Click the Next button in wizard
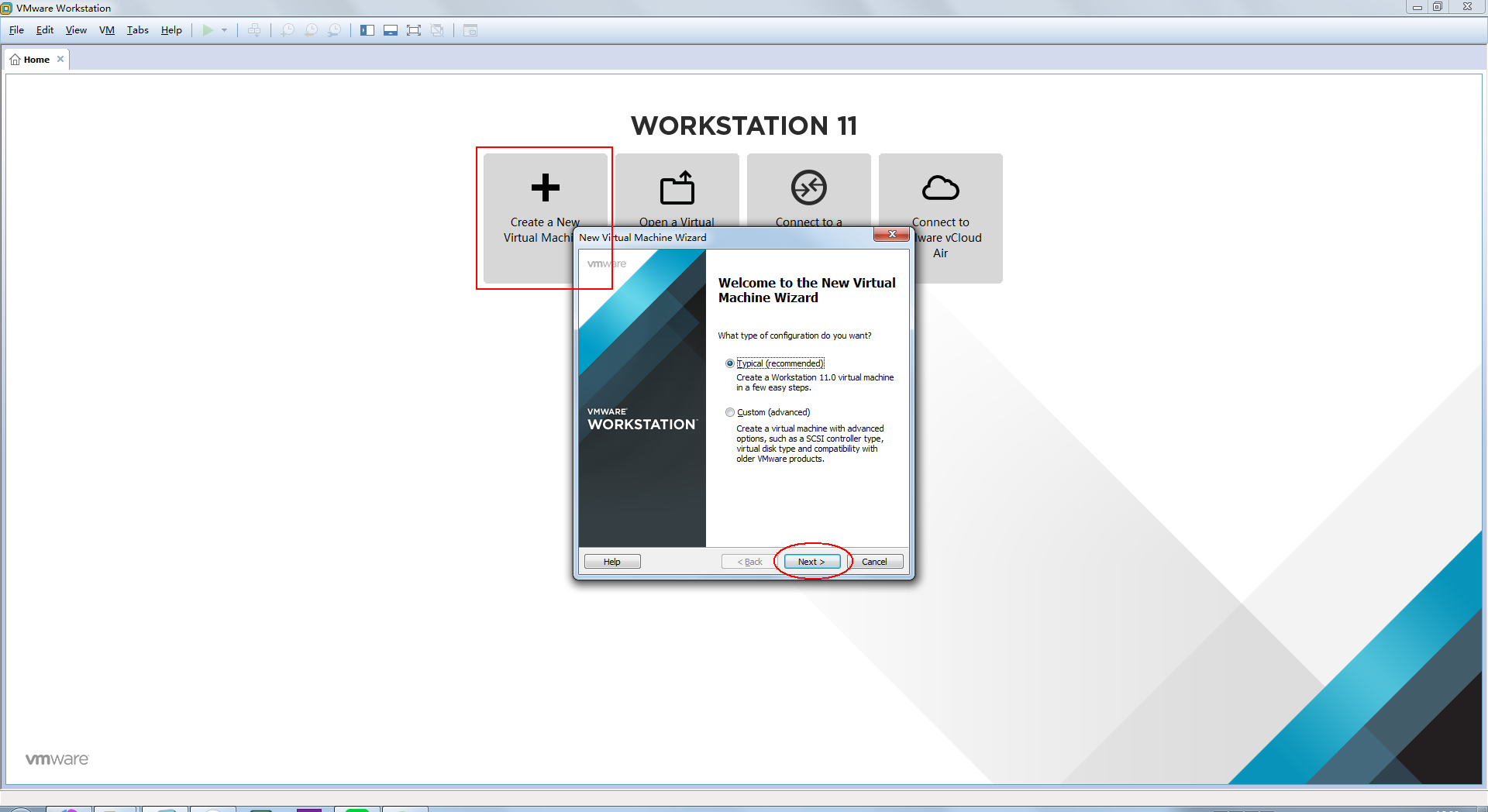Screen dimensions: 1488x812 tap(811, 562)
